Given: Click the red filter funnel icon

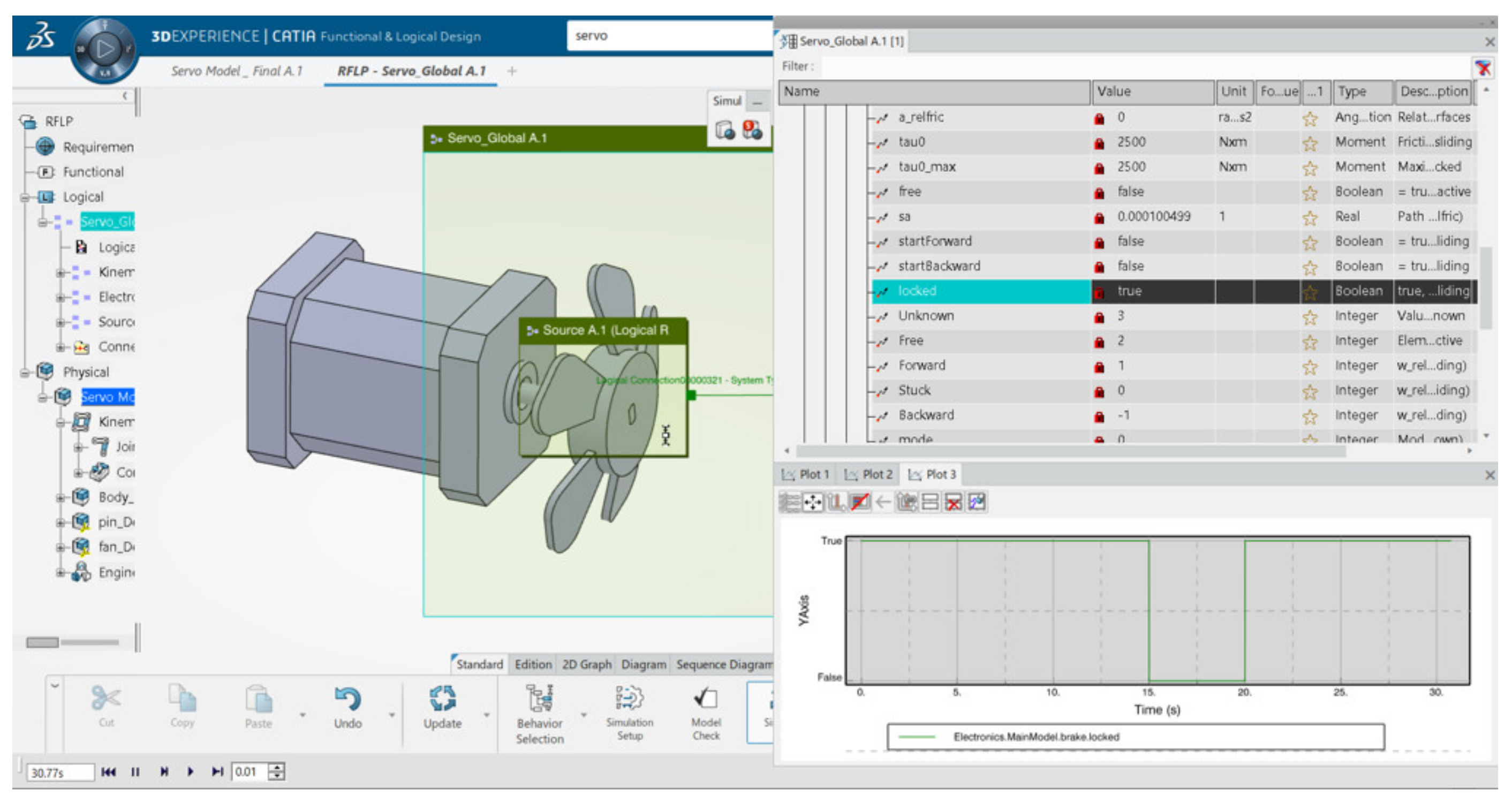Looking at the screenshot, I should click(1483, 67).
